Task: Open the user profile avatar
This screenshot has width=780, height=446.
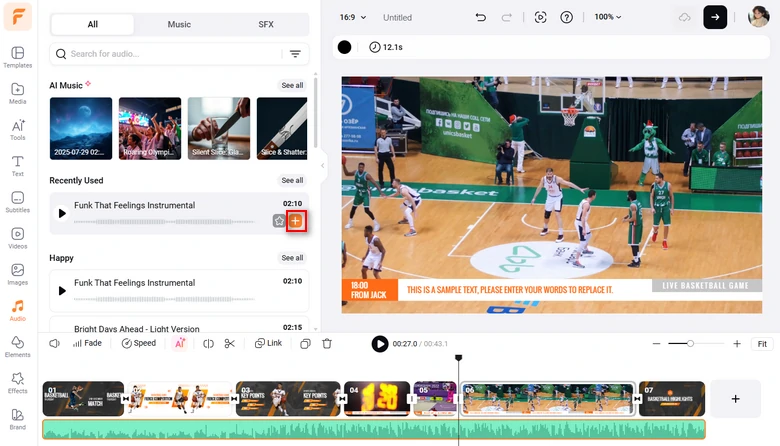Action: [759, 17]
